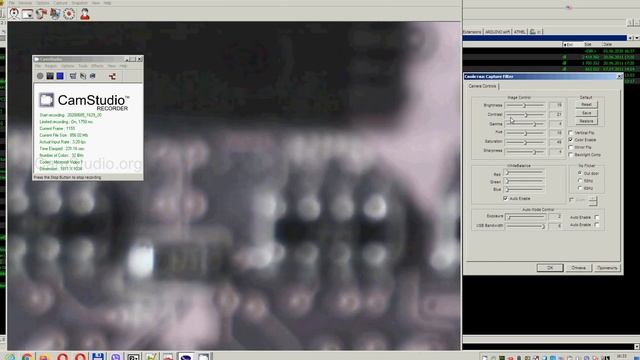This screenshot has width=640, height=360.
Task: Click the webcam icon in the capture app toolbar
Action: coord(14,13)
